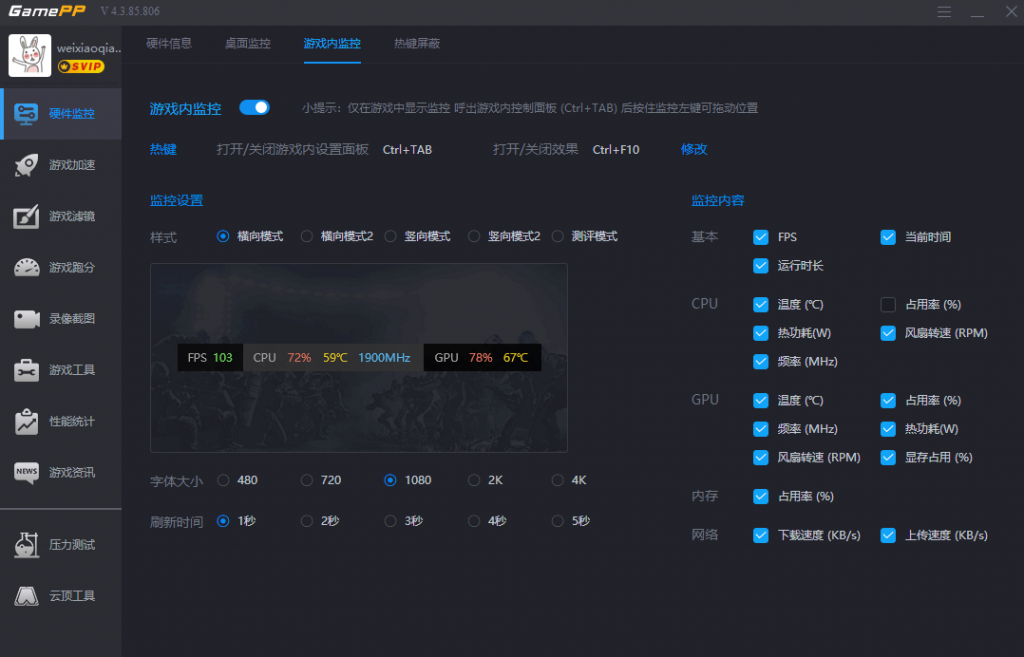Viewport: 1024px width, 657px height.
Task: Set refresh time to 1秒
Action: tap(223, 521)
